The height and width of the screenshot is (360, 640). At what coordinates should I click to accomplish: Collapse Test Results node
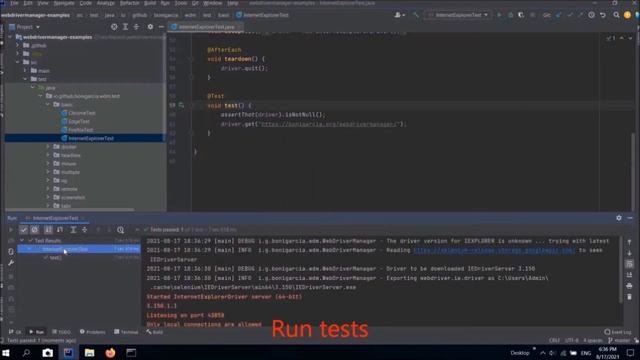tap(22, 240)
